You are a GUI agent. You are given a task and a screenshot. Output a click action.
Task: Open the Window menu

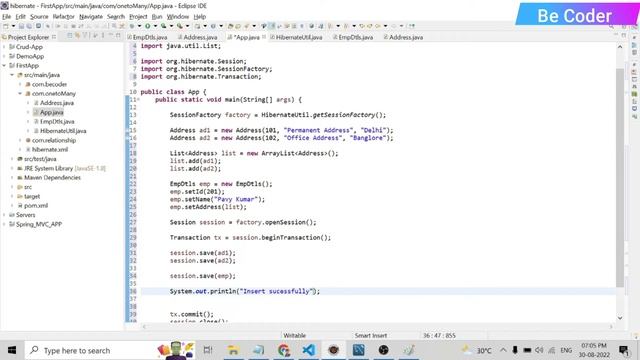pyautogui.click(x=178, y=17)
